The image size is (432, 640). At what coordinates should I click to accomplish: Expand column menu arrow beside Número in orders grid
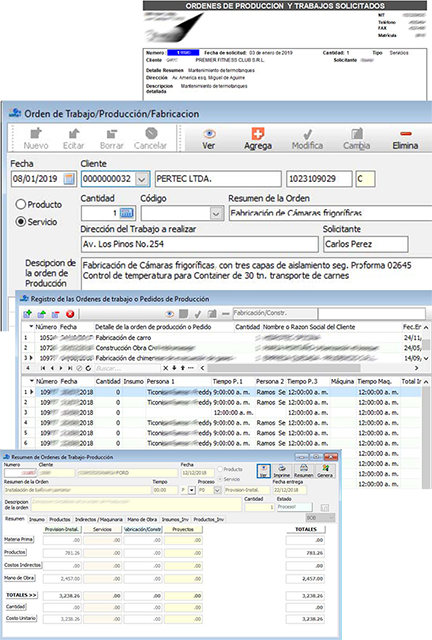tap(31, 327)
